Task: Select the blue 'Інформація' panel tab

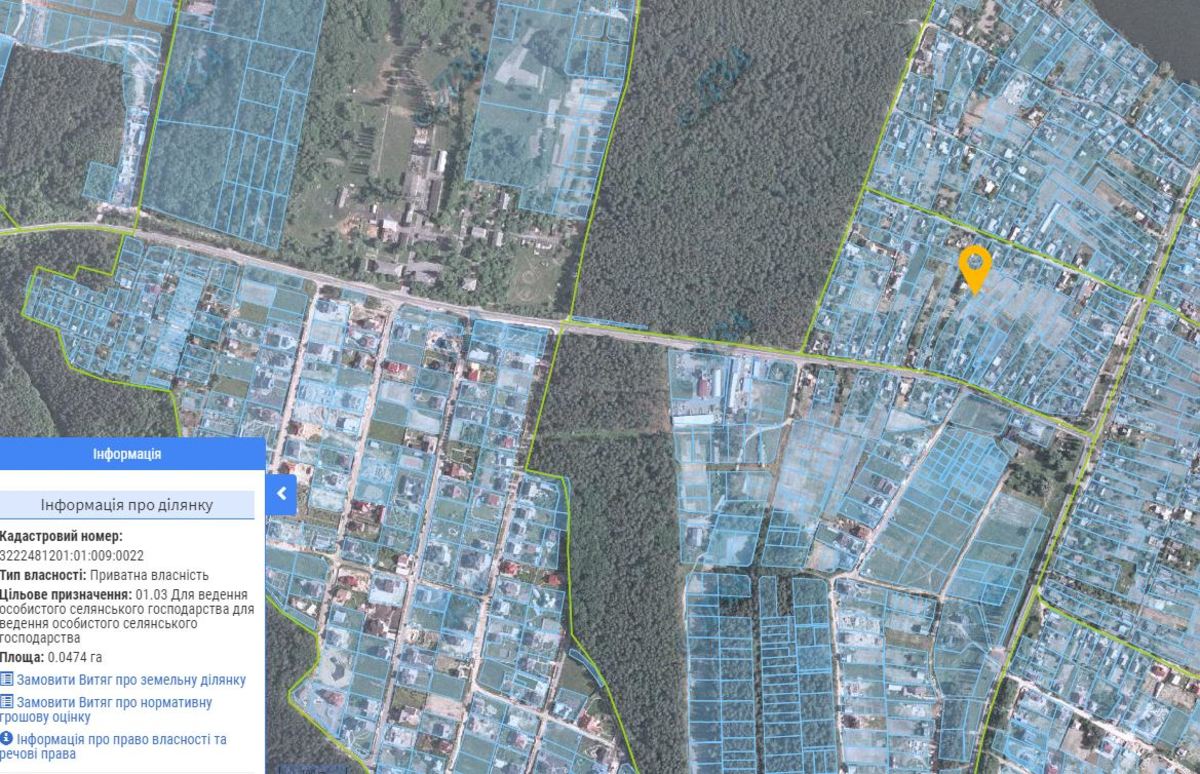Action: tap(127, 454)
